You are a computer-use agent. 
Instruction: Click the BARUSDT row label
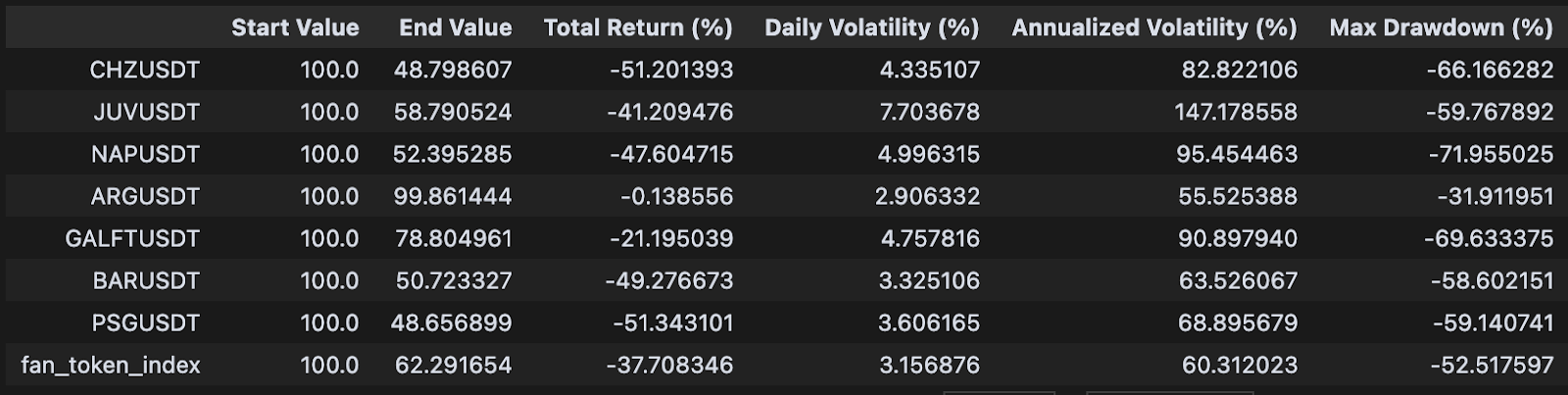tap(146, 280)
